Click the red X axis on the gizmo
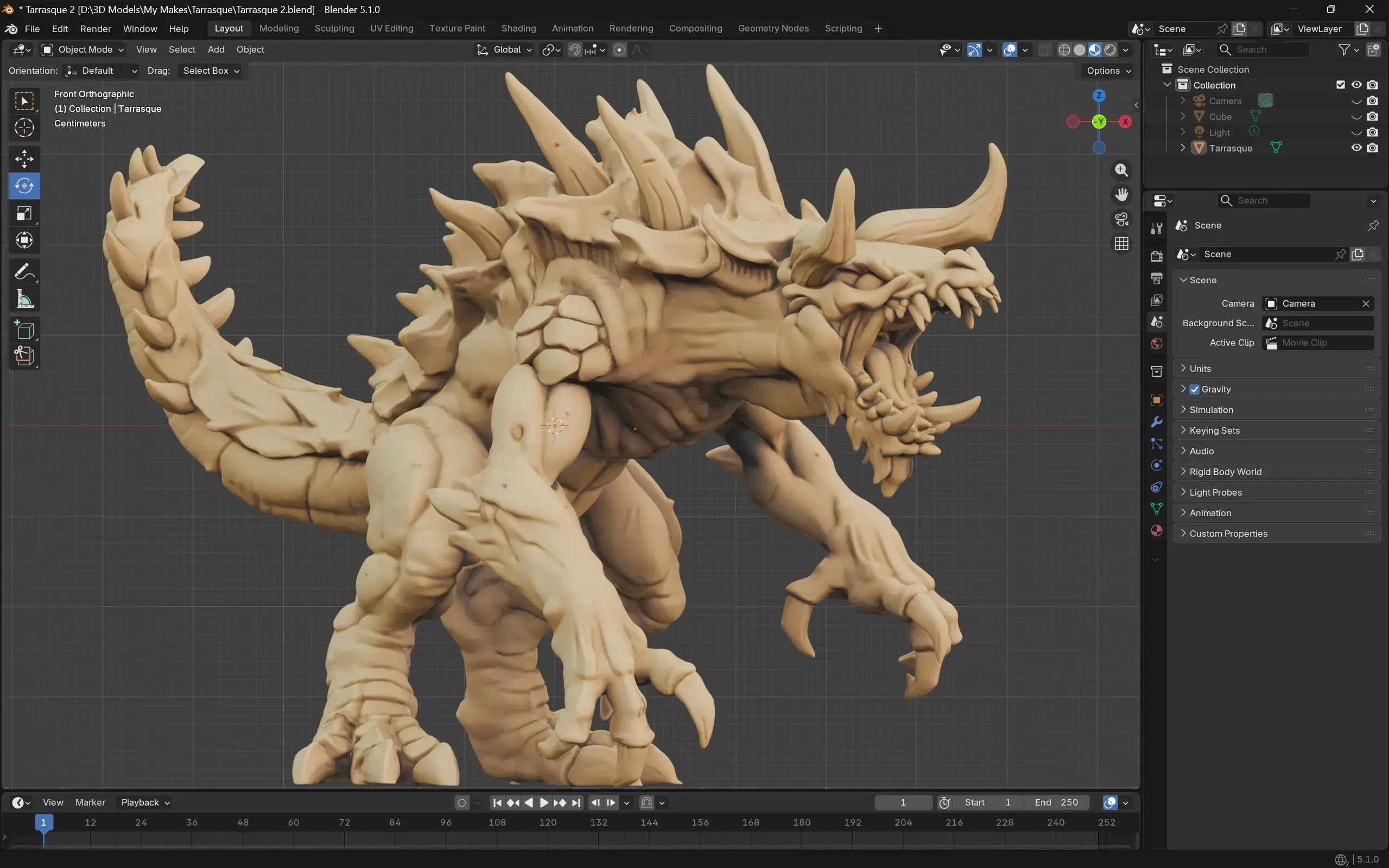The image size is (1389, 868). pyautogui.click(x=1125, y=122)
